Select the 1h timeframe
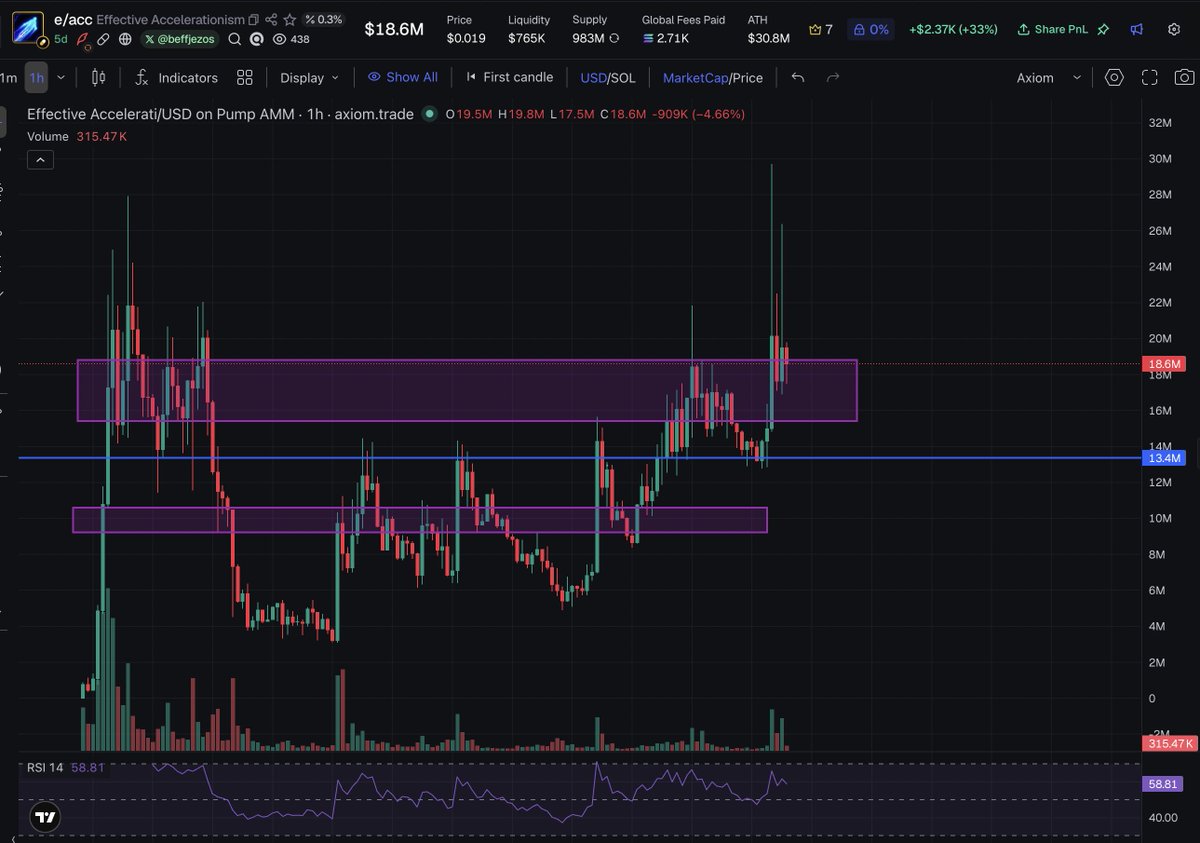 (x=36, y=77)
